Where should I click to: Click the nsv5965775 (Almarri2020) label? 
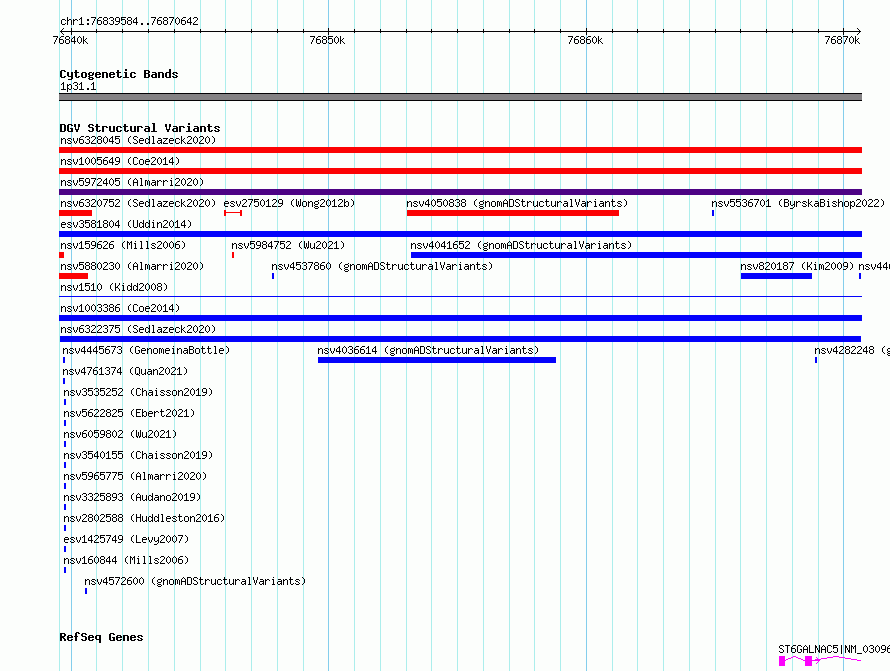(135, 476)
